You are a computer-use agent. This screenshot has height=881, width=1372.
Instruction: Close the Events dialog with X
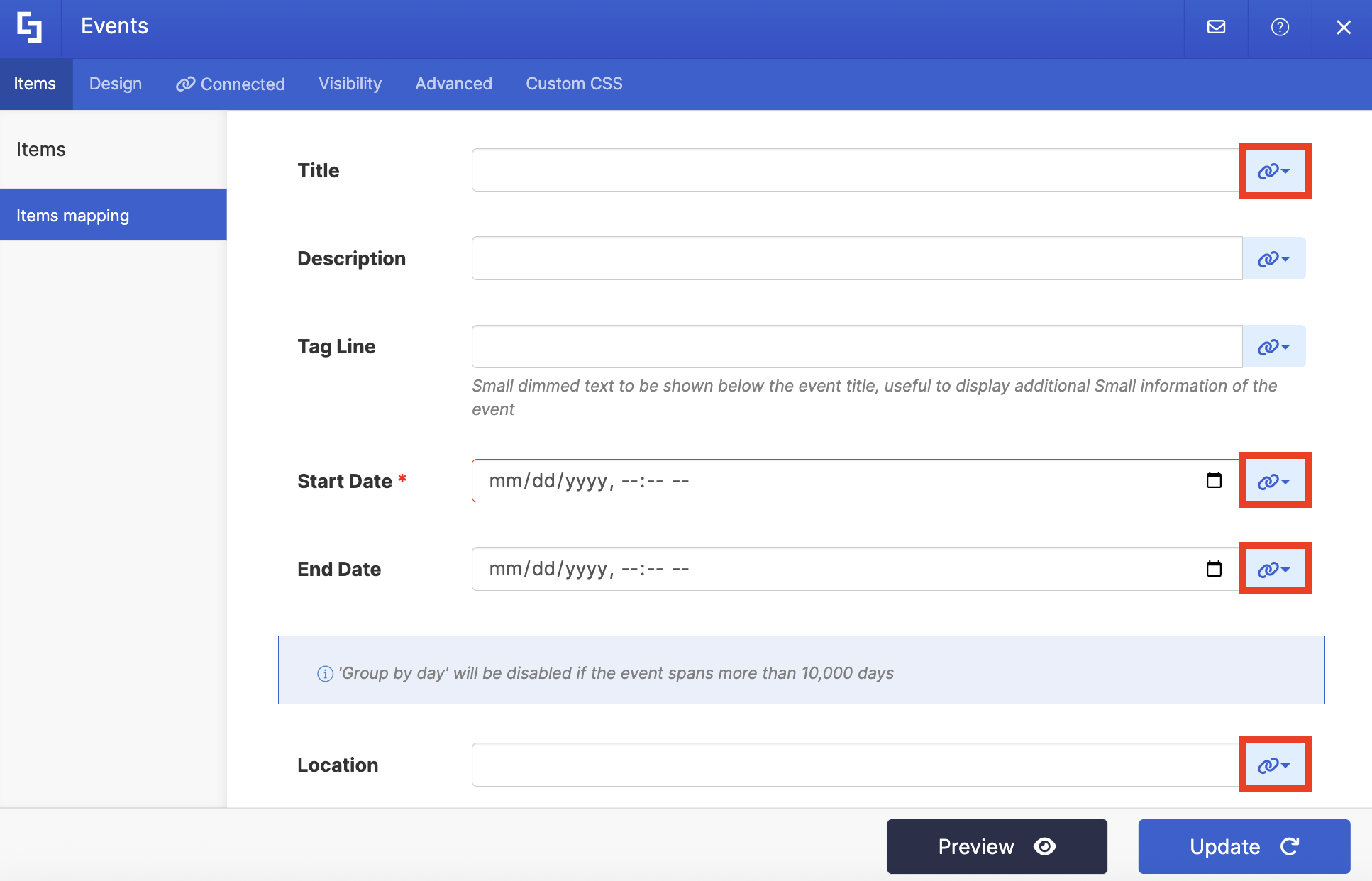tap(1343, 27)
